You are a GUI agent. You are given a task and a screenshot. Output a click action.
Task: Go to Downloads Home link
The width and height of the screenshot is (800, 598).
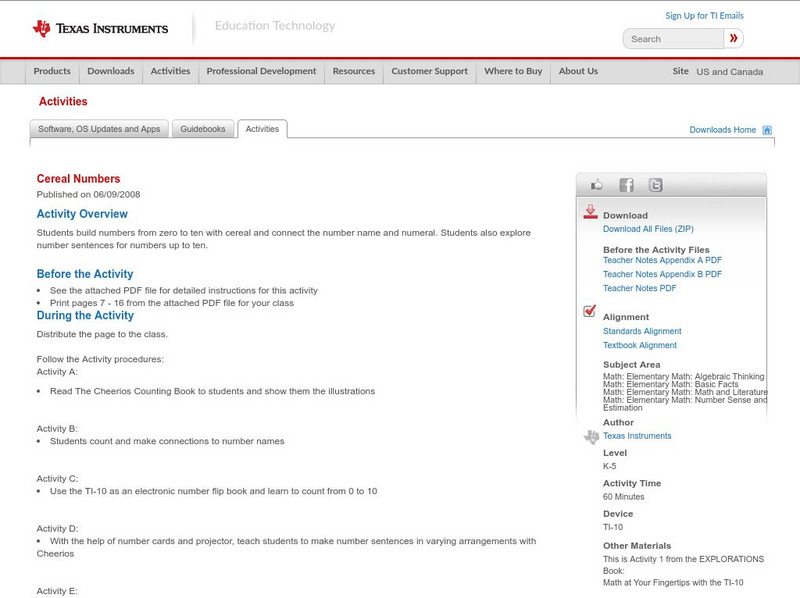722,130
